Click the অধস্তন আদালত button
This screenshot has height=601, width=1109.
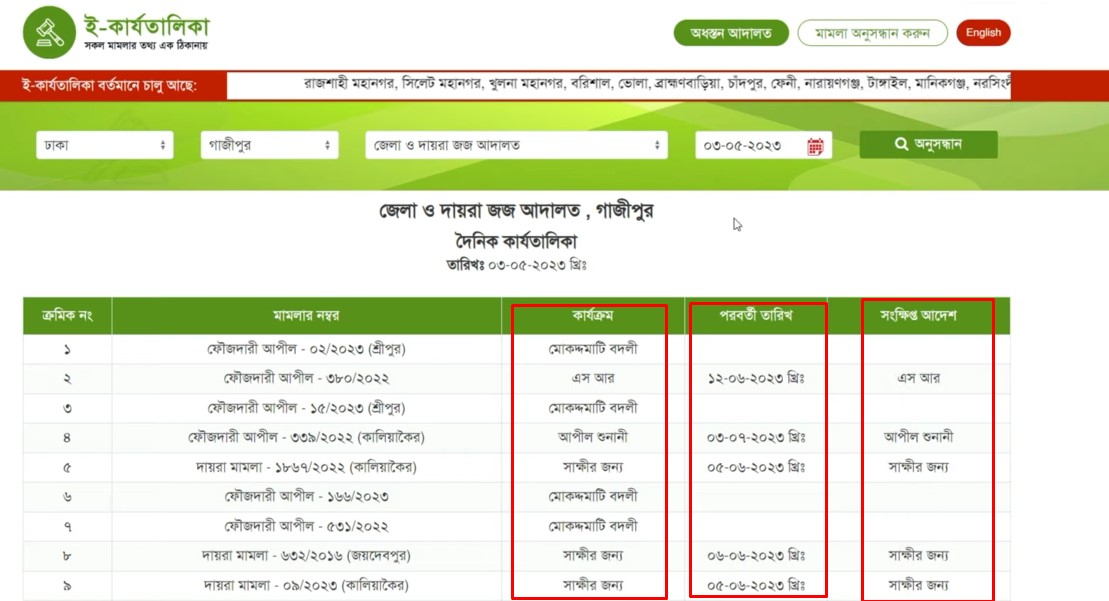click(731, 33)
